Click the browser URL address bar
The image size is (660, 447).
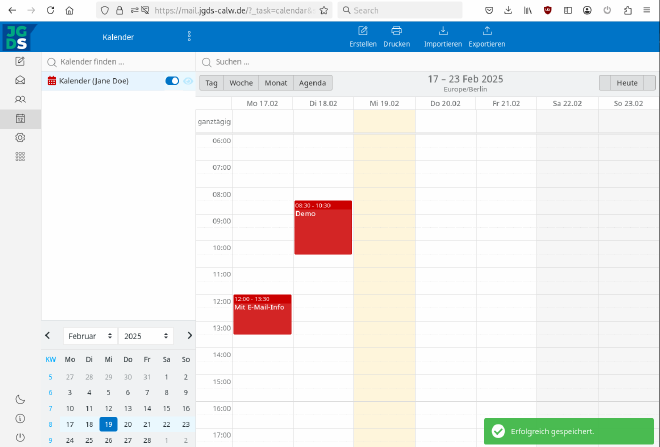pos(233,10)
